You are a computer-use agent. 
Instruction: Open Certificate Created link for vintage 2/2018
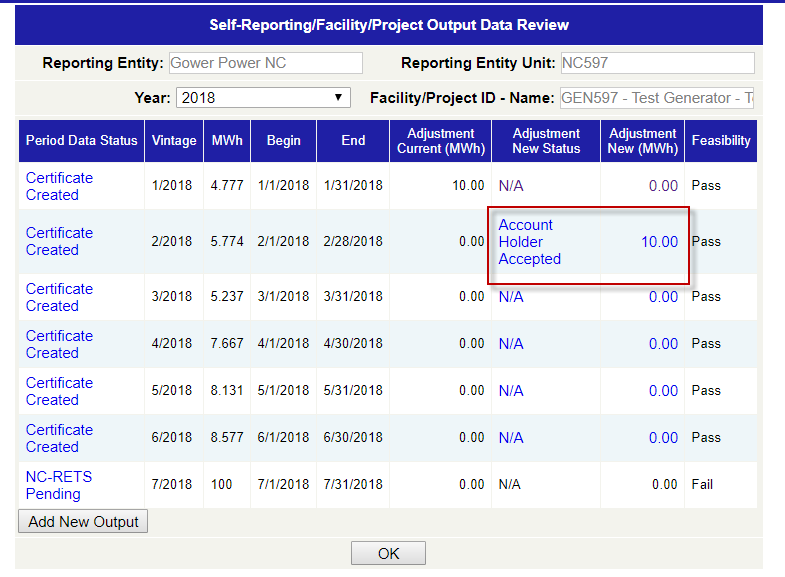click(59, 241)
